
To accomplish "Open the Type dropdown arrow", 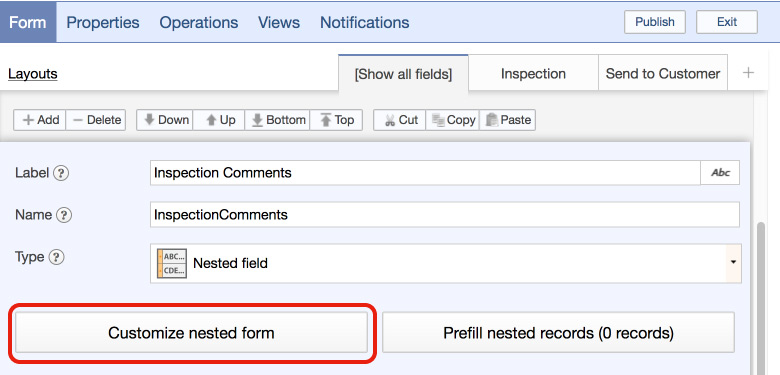I will [733, 263].
